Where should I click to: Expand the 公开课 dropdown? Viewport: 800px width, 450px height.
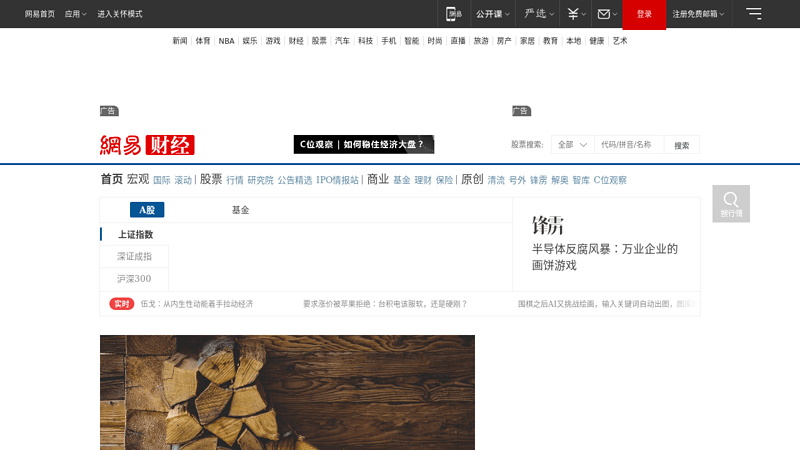493,14
